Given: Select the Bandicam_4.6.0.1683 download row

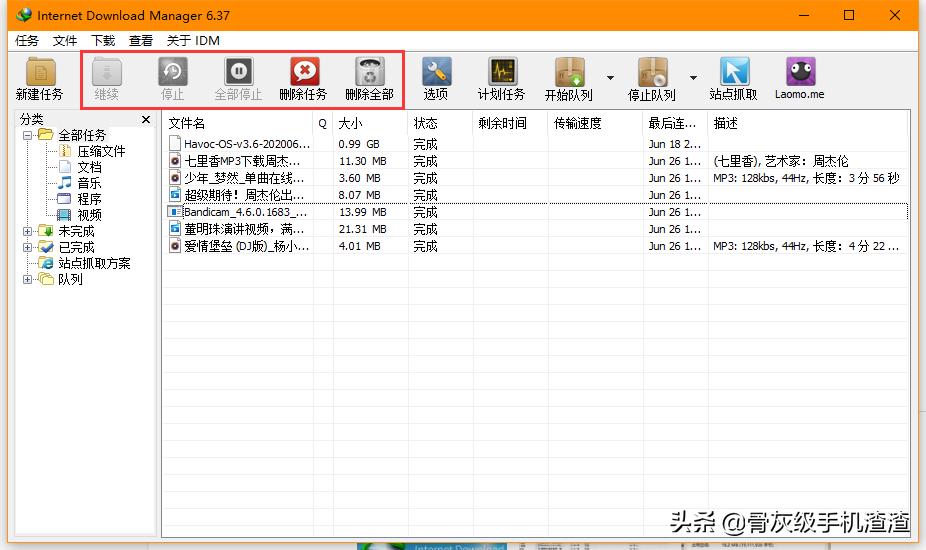Looking at the screenshot, I should tap(536, 211).
